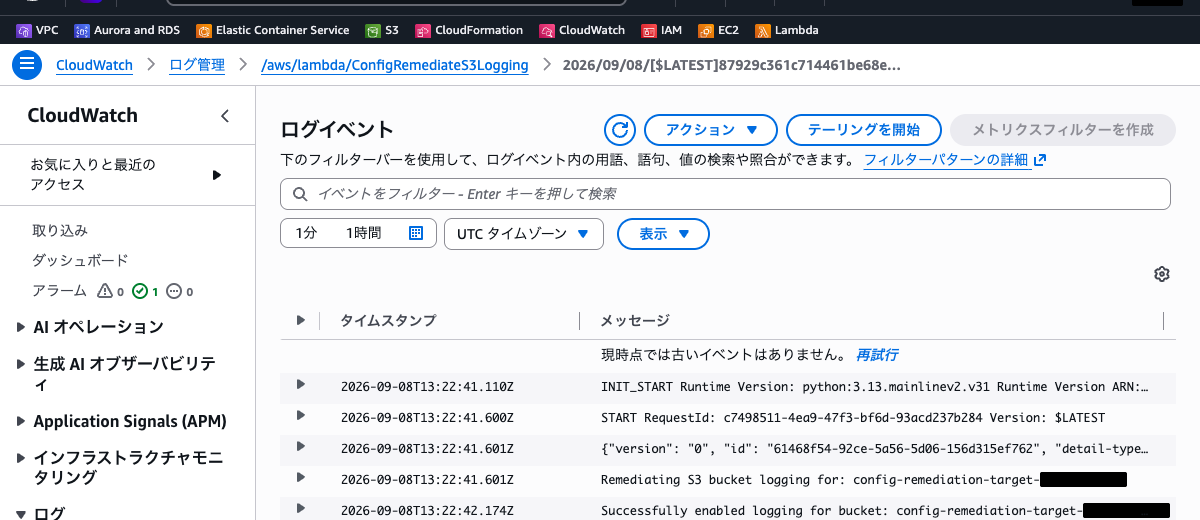Click テーリングを開始 button
1200x520 pixels.
pos(864,130)
